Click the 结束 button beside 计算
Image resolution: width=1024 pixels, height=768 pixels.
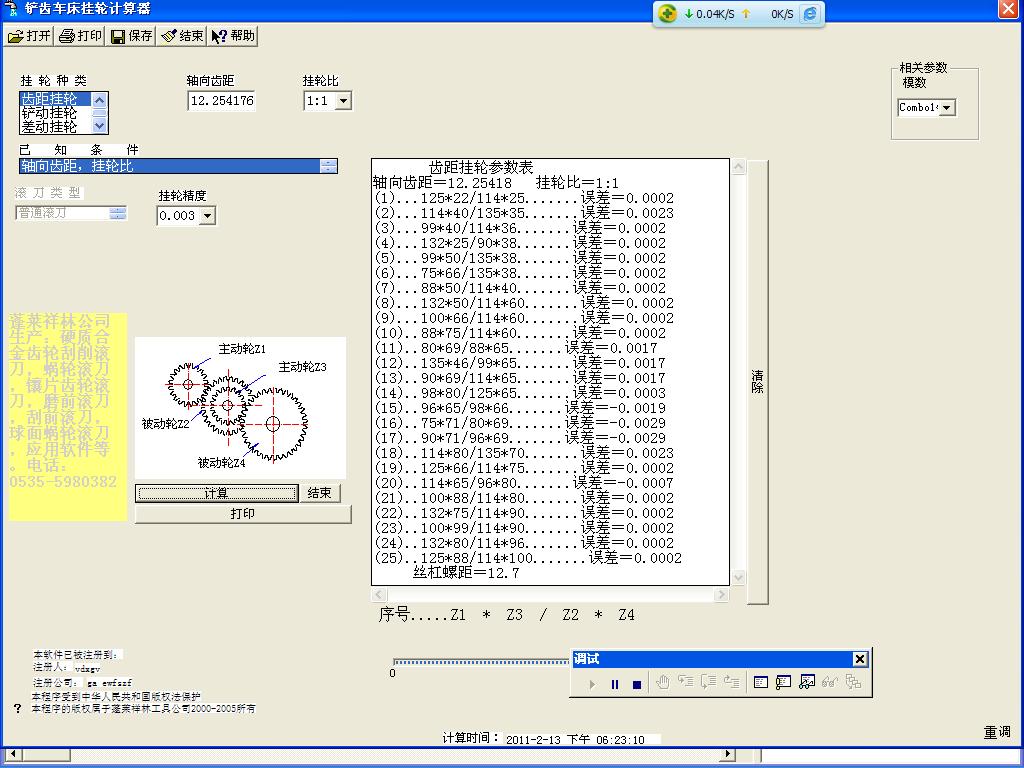click(x=319, y=493)
